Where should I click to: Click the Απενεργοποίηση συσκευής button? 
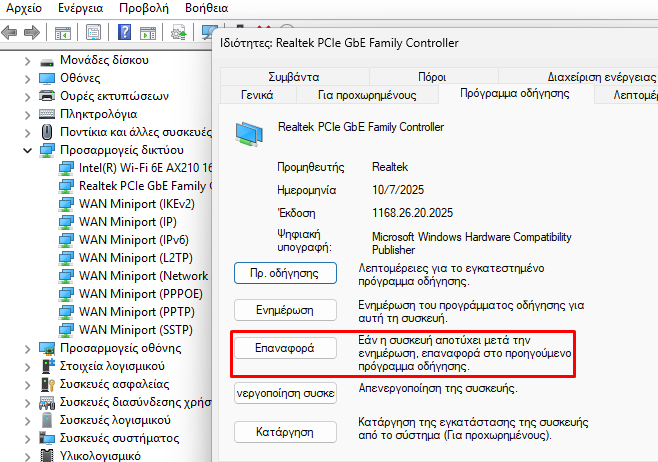pos(285,393)
